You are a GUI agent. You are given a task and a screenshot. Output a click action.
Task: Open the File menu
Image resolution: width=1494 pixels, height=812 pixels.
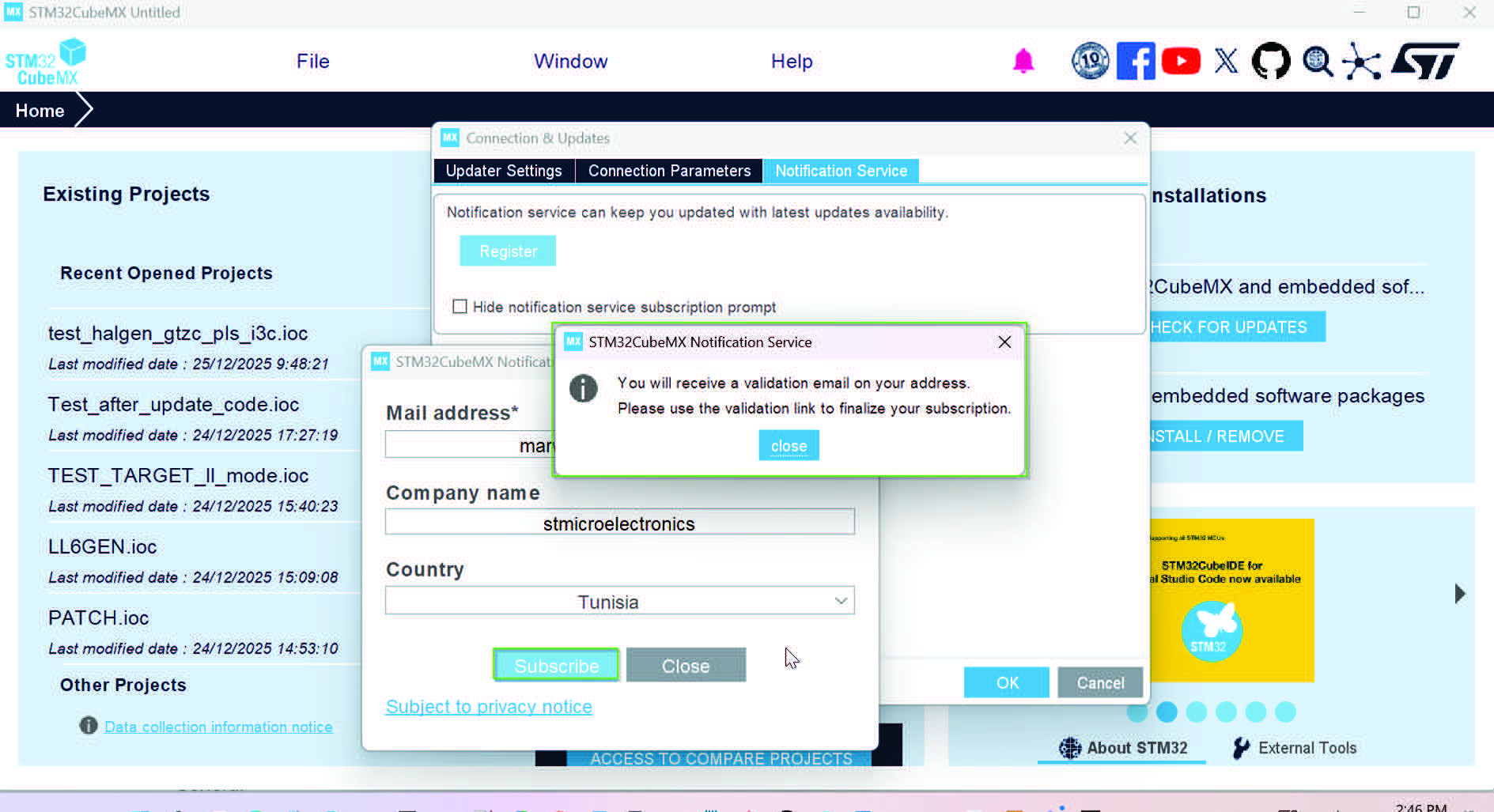coord(313,61)
